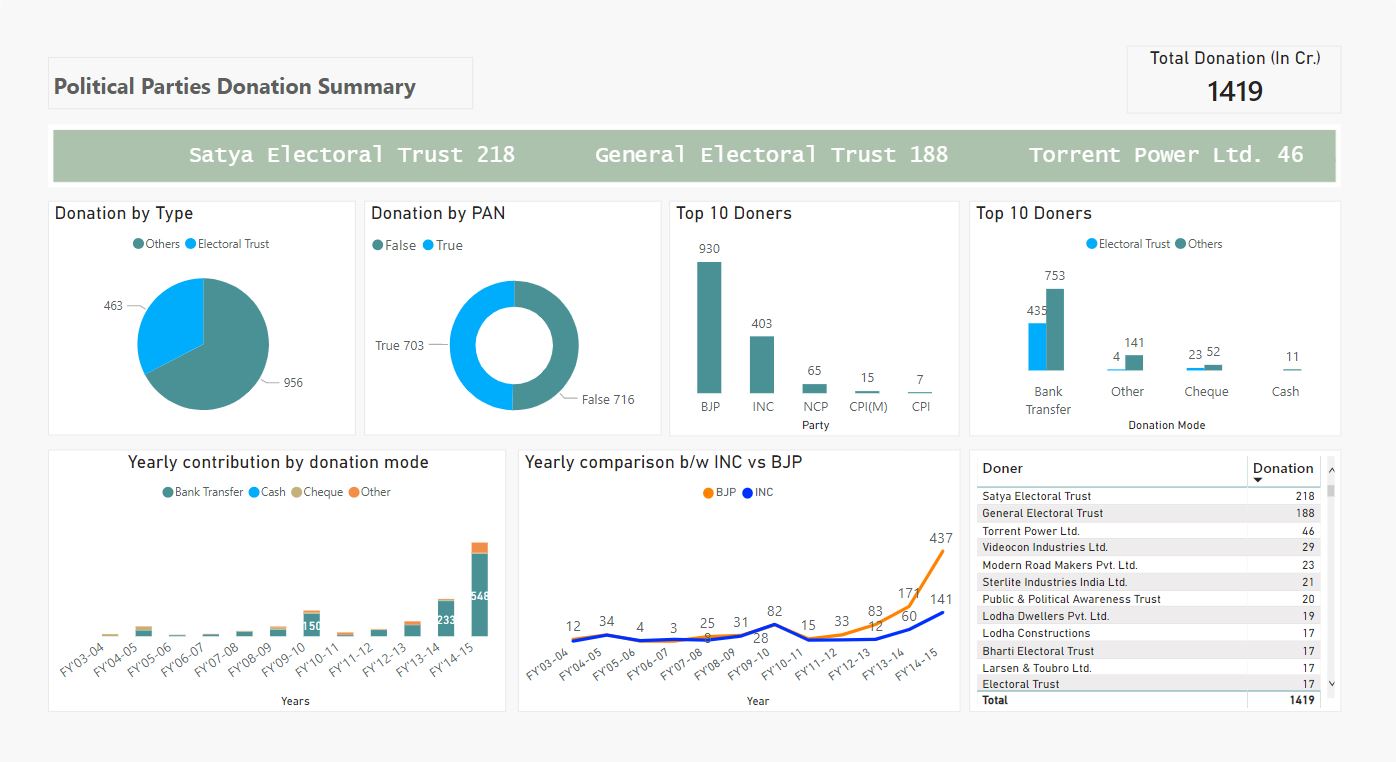The width and height of the screenshot is (1396, 762).
Task: Click Videocon Industries Ltd. in the table
Action: pyautogui.click(x=1045, y=547)
